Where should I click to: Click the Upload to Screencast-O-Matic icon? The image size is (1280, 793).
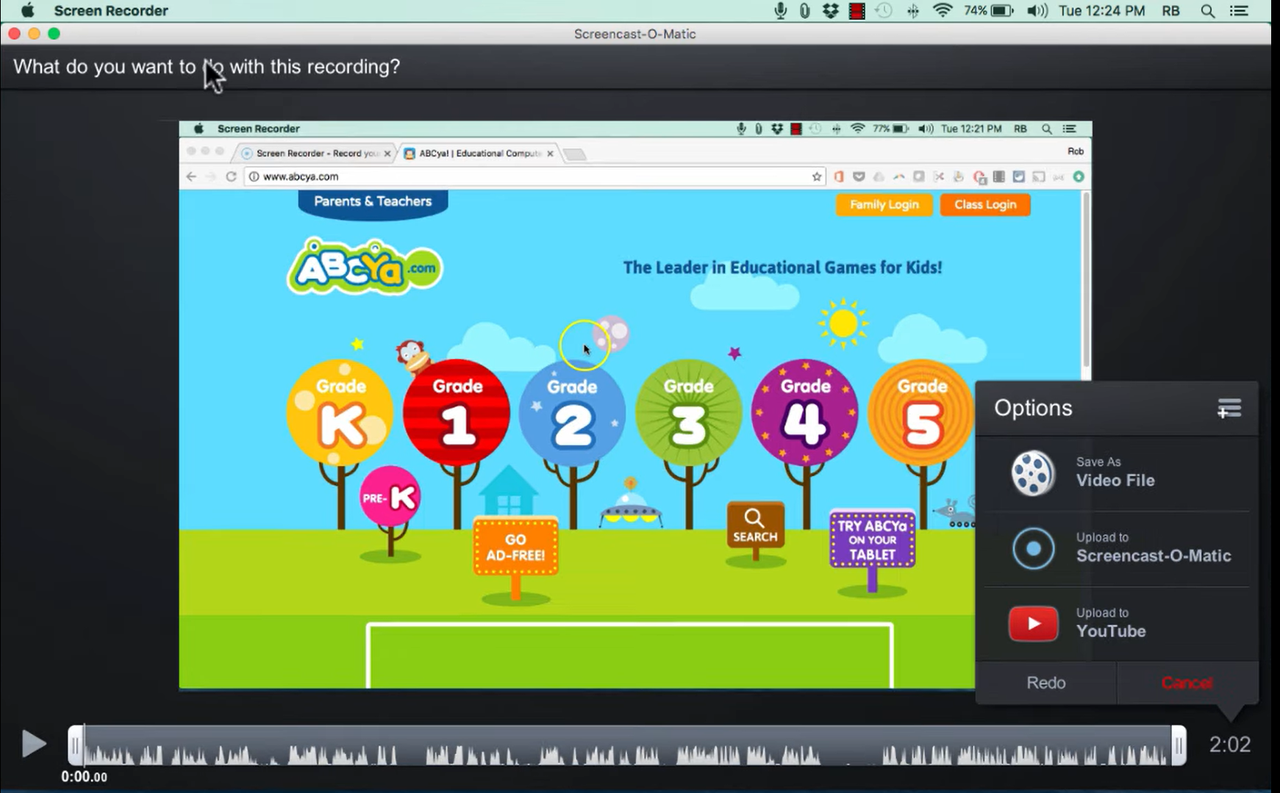click(x=1033, y=548)
